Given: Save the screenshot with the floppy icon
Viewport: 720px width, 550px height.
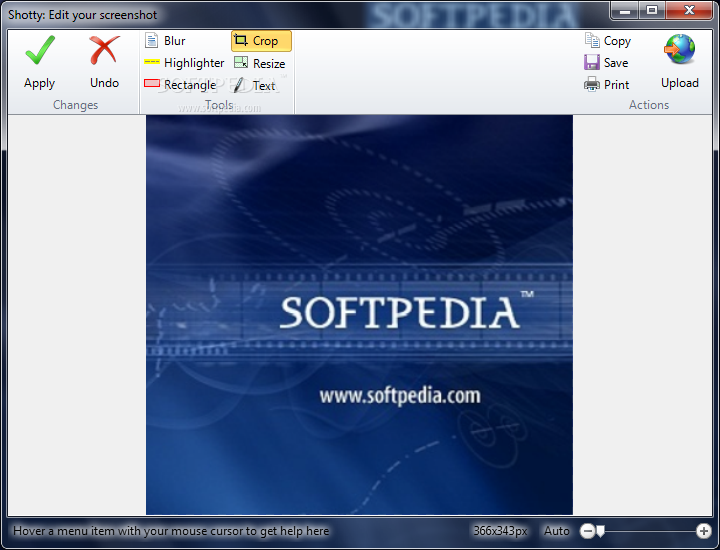Looking at the screenshot, I should click(x=606, y=62).
